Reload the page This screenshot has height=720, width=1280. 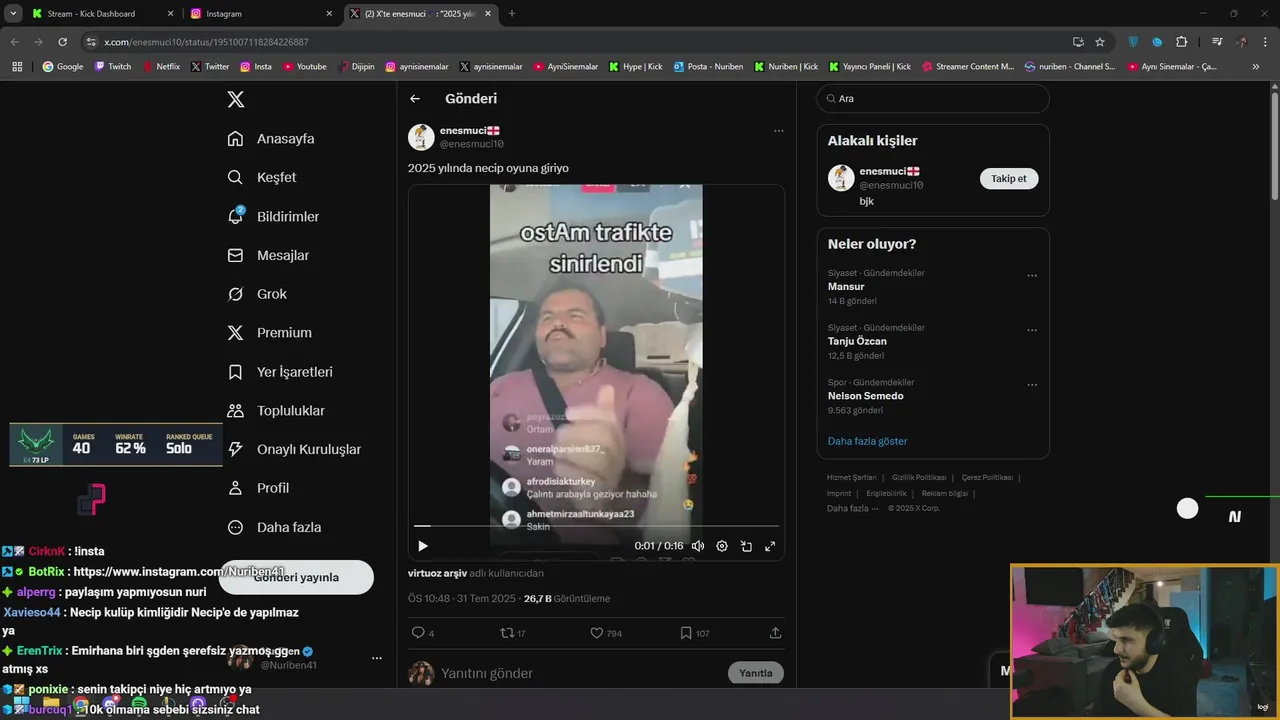(62, 42)
